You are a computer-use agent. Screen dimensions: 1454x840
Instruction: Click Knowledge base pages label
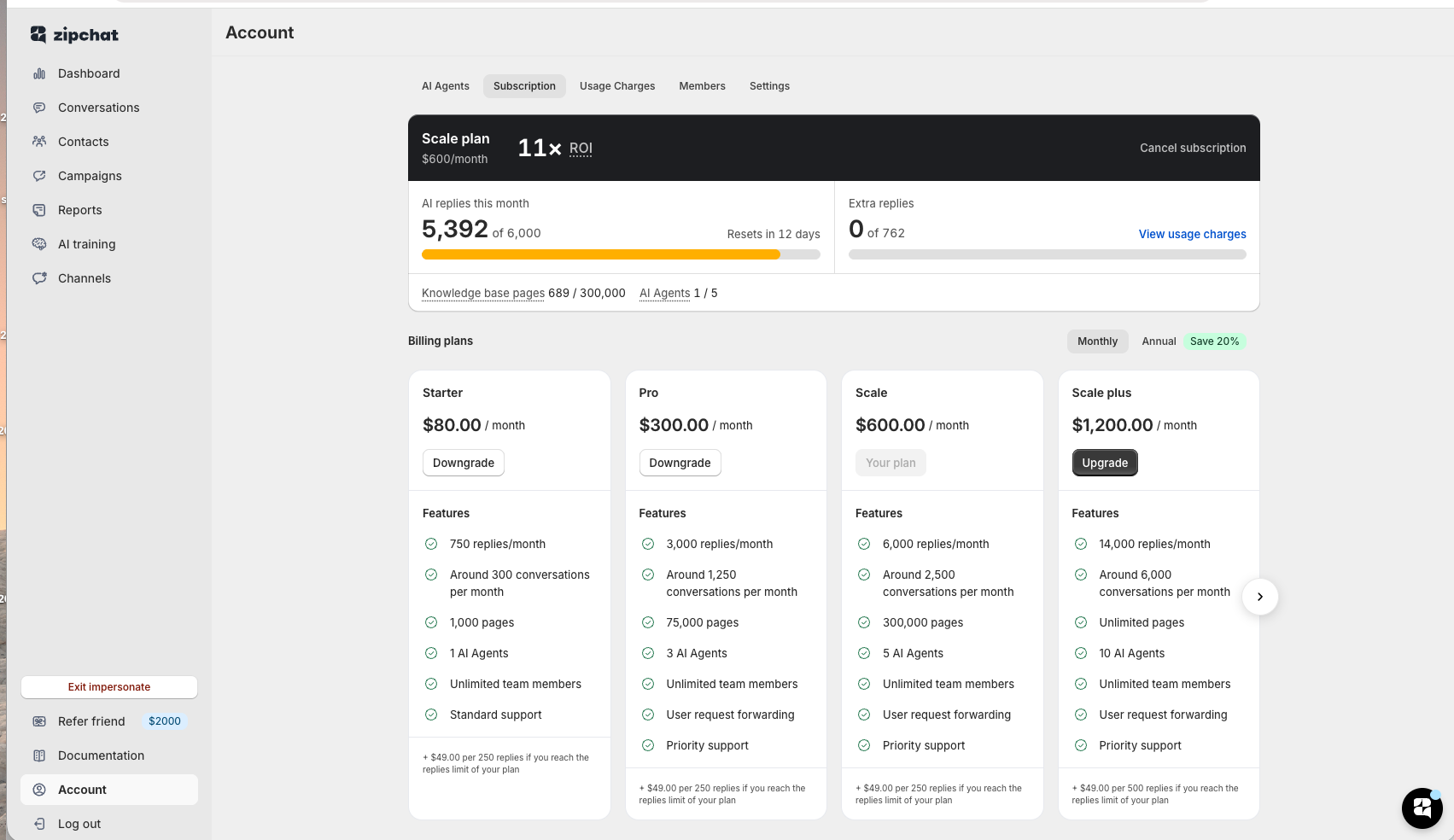click(483, 293)
